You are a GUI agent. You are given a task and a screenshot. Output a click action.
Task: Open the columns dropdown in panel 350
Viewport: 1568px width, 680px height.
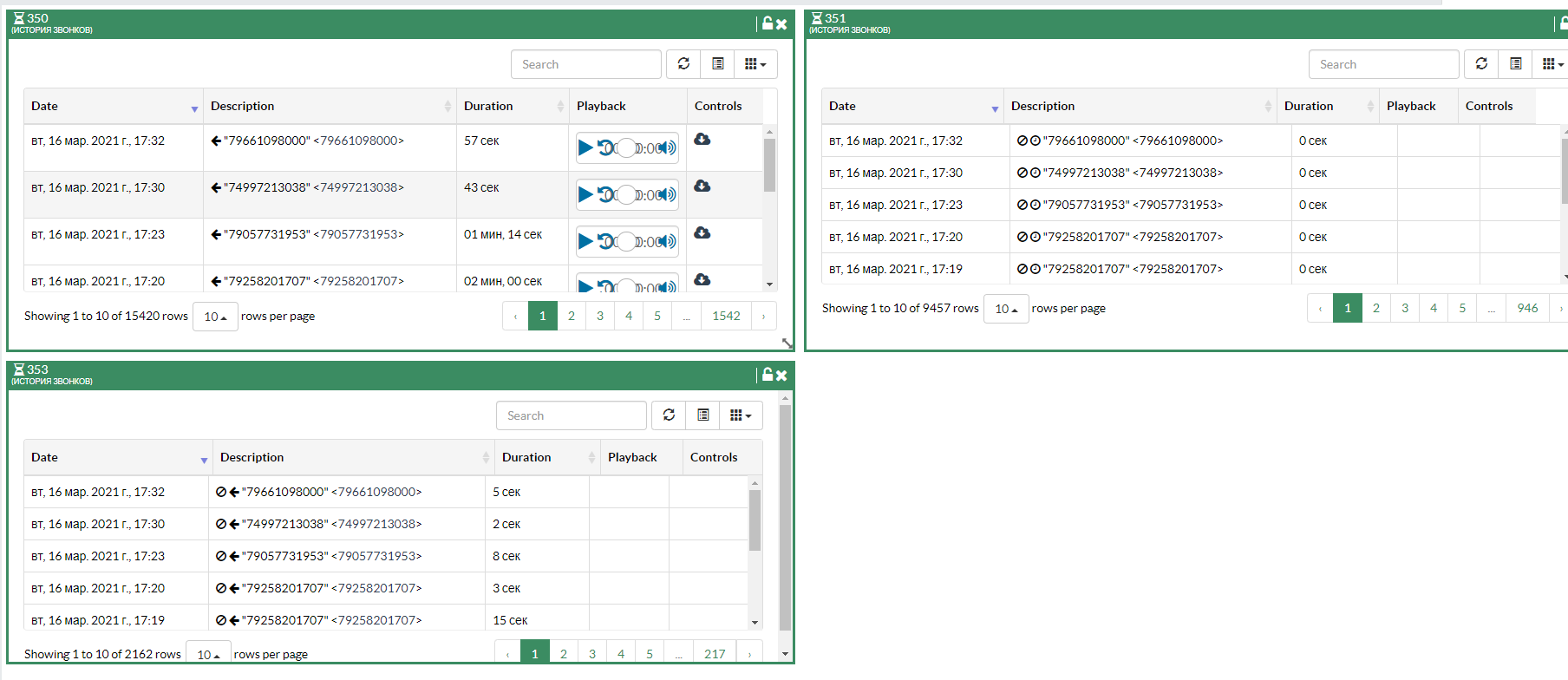click(755, 64)
